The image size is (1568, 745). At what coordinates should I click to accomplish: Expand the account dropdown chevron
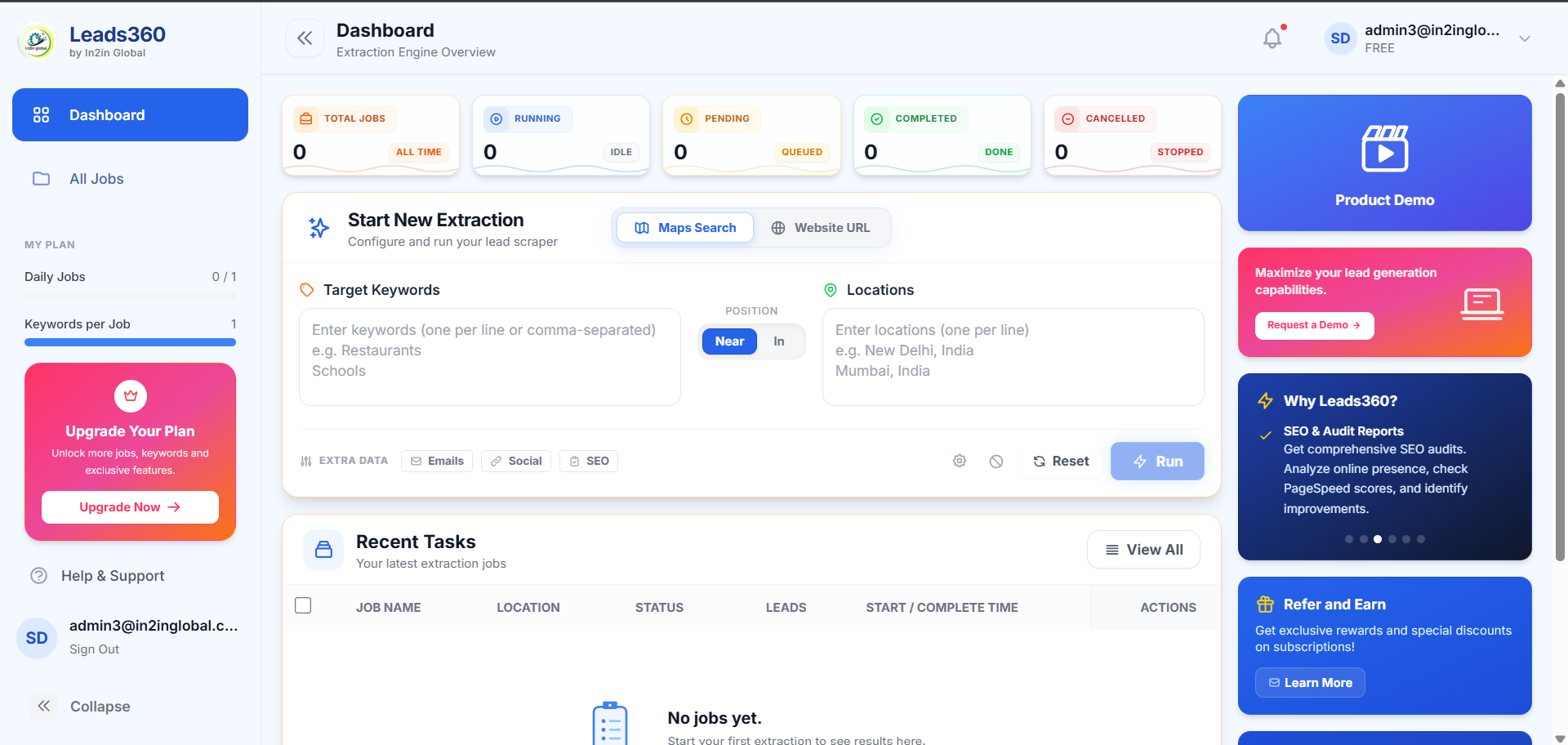point(1524,38)
